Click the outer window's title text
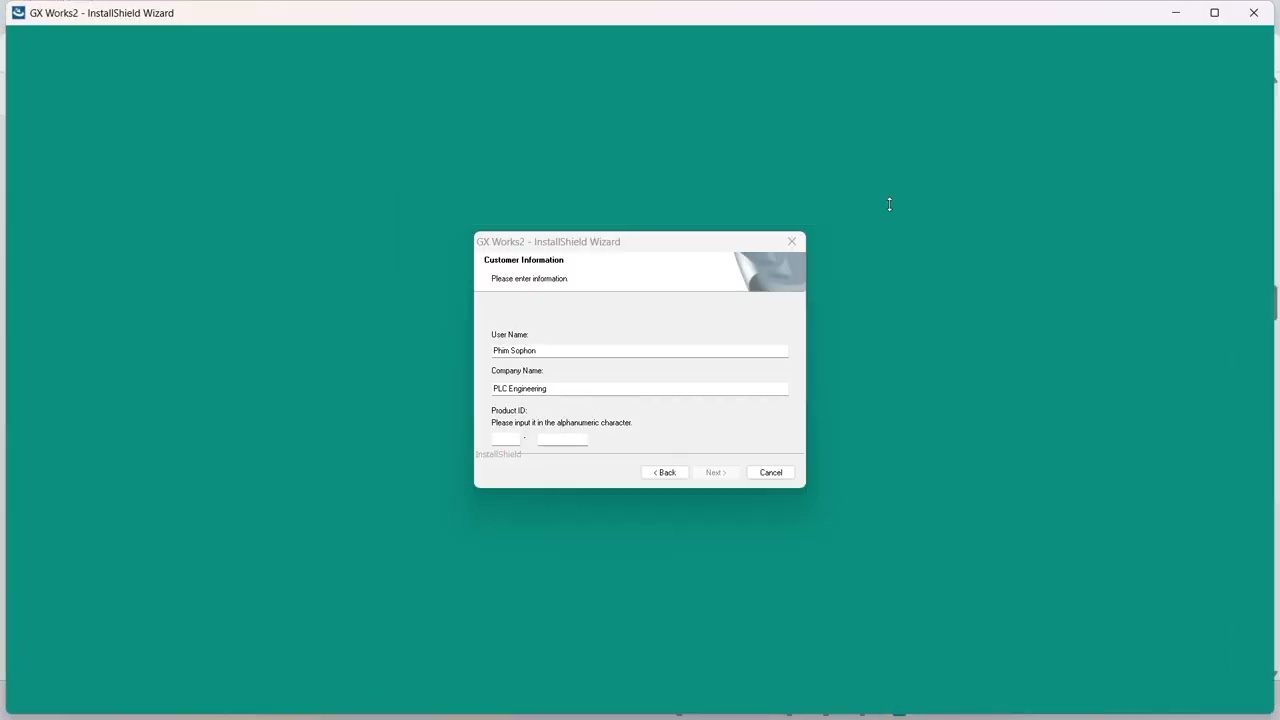This screenshot has height=720, width=1280. tap(102, 13)
